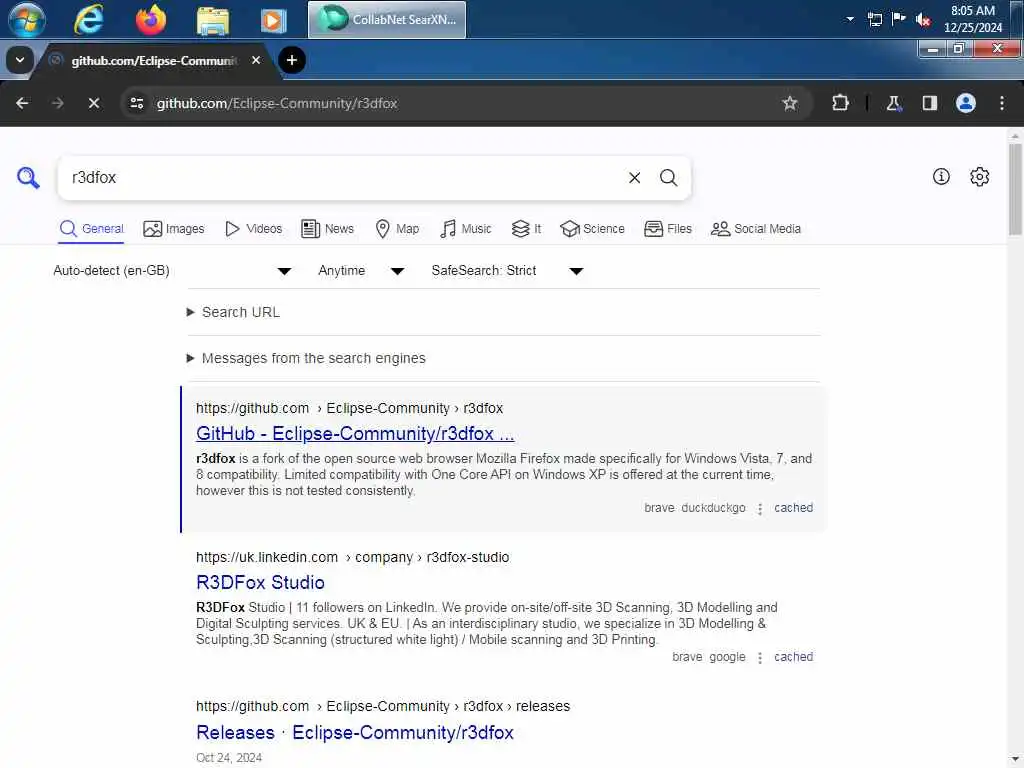Open the clock showing 8:05 AM
Viewport: 1024px width, 768px height.
click(972, 19)
